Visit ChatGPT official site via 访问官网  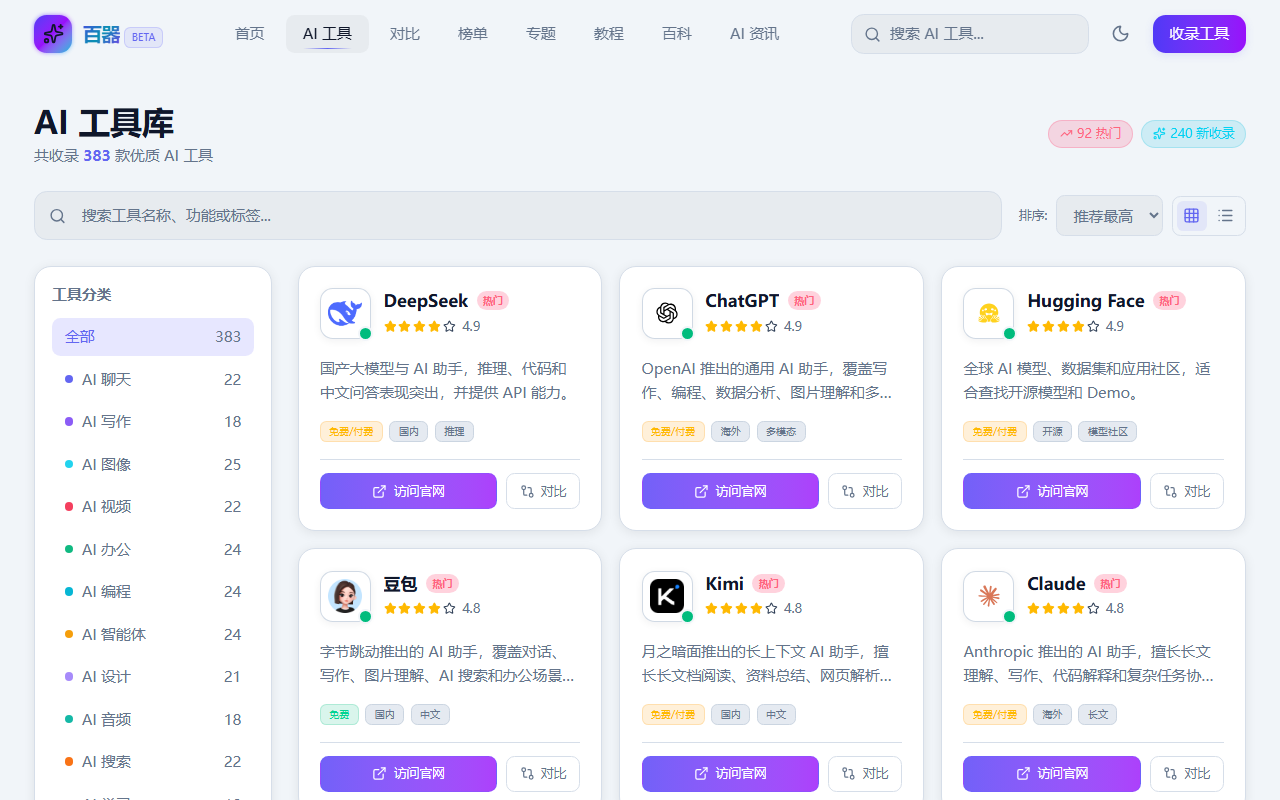click(x=730, y=491)
